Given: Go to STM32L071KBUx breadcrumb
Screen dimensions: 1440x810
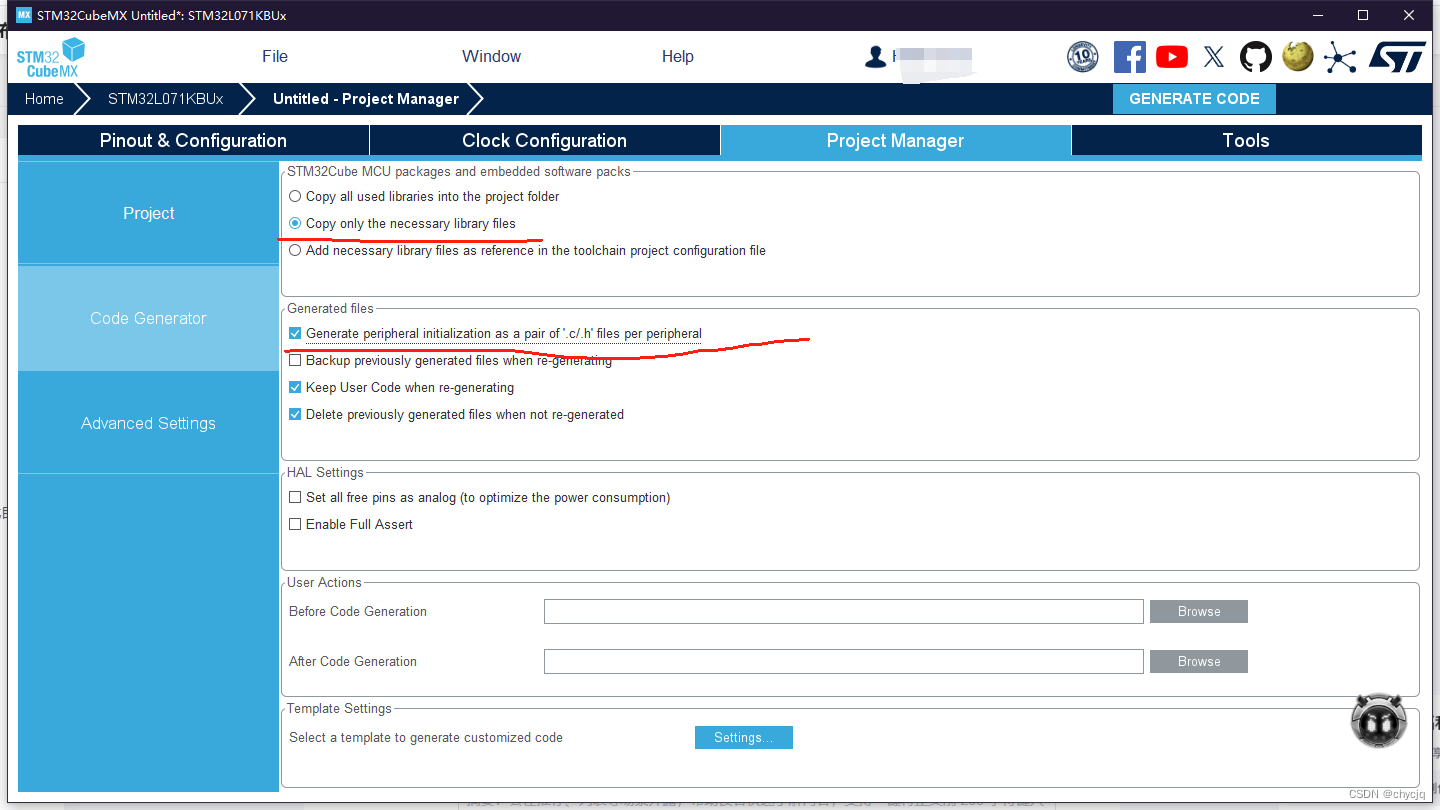Looking at the screenshot, I should [x=165, y=99].
